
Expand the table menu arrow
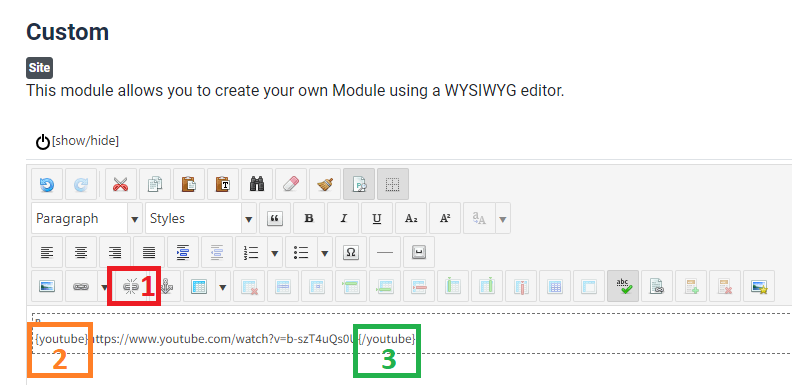point(223,287)
